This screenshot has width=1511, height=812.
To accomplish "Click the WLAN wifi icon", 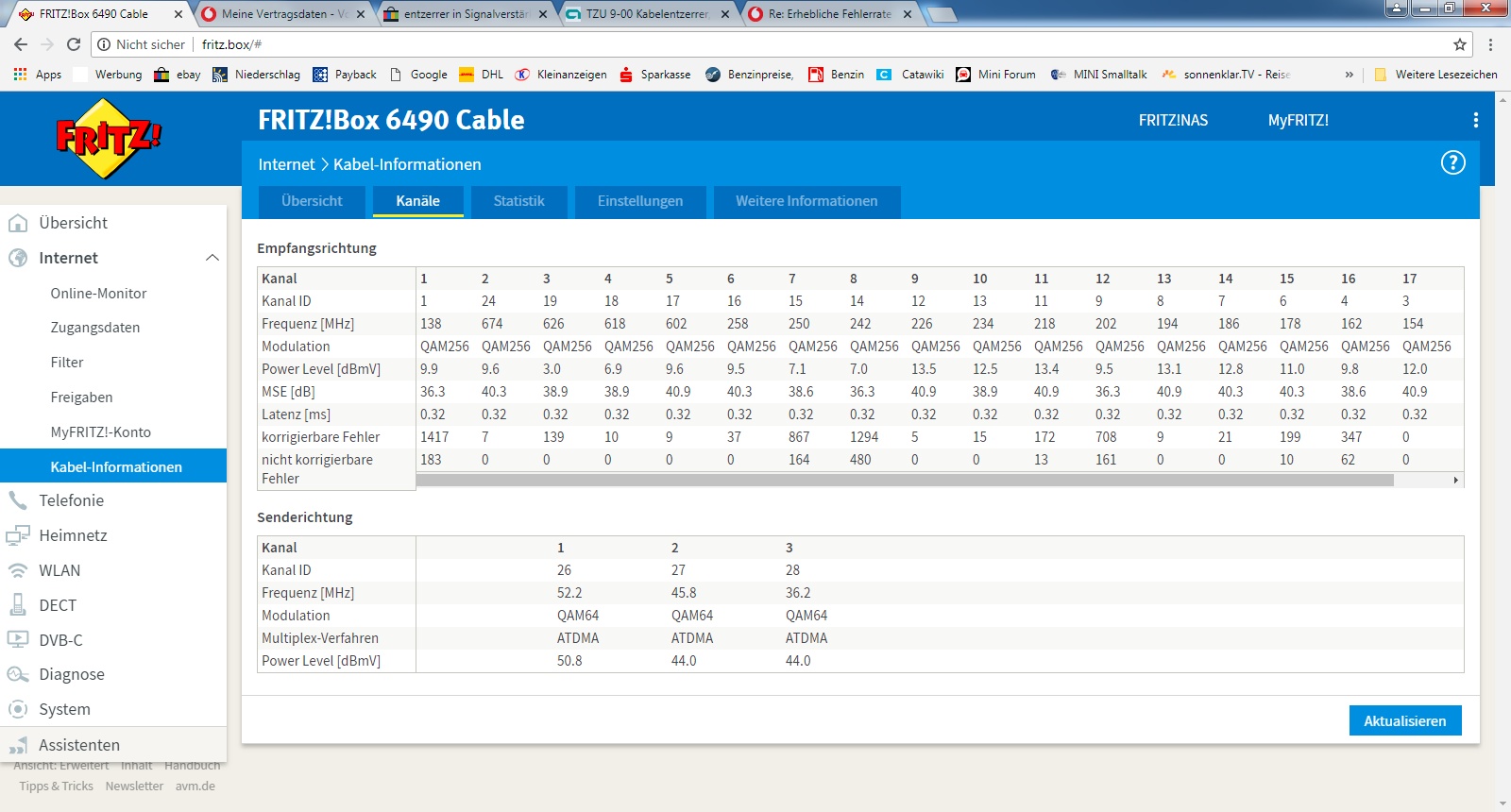I will click(18, 570).
